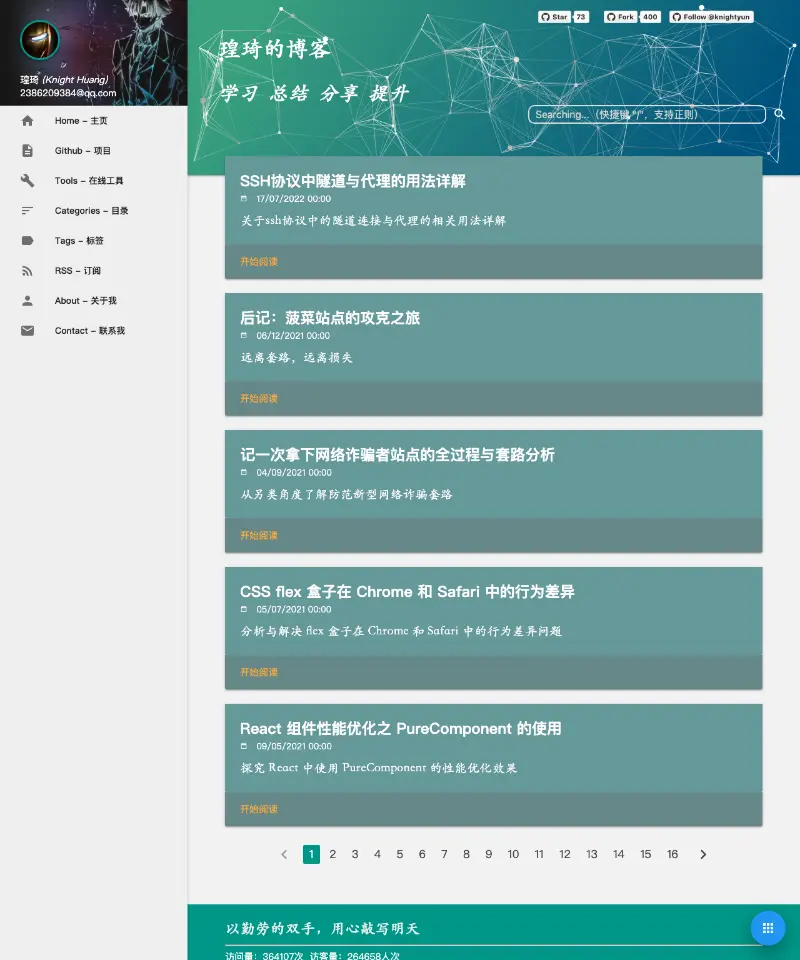Click Follow @knightyun button
800x960 pixels.
tap(711, 17)
